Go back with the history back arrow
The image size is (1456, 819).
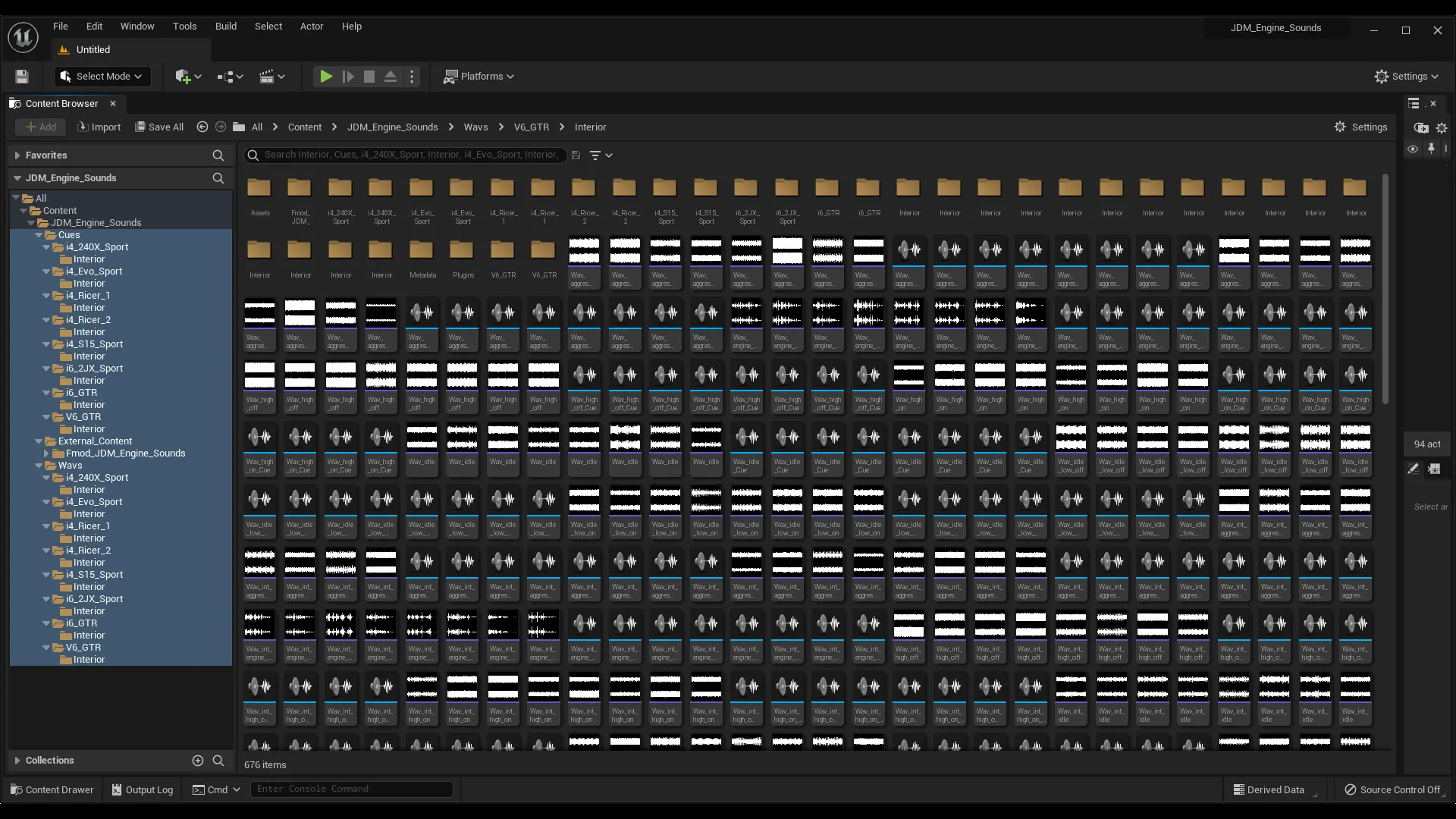click(202, 127)
